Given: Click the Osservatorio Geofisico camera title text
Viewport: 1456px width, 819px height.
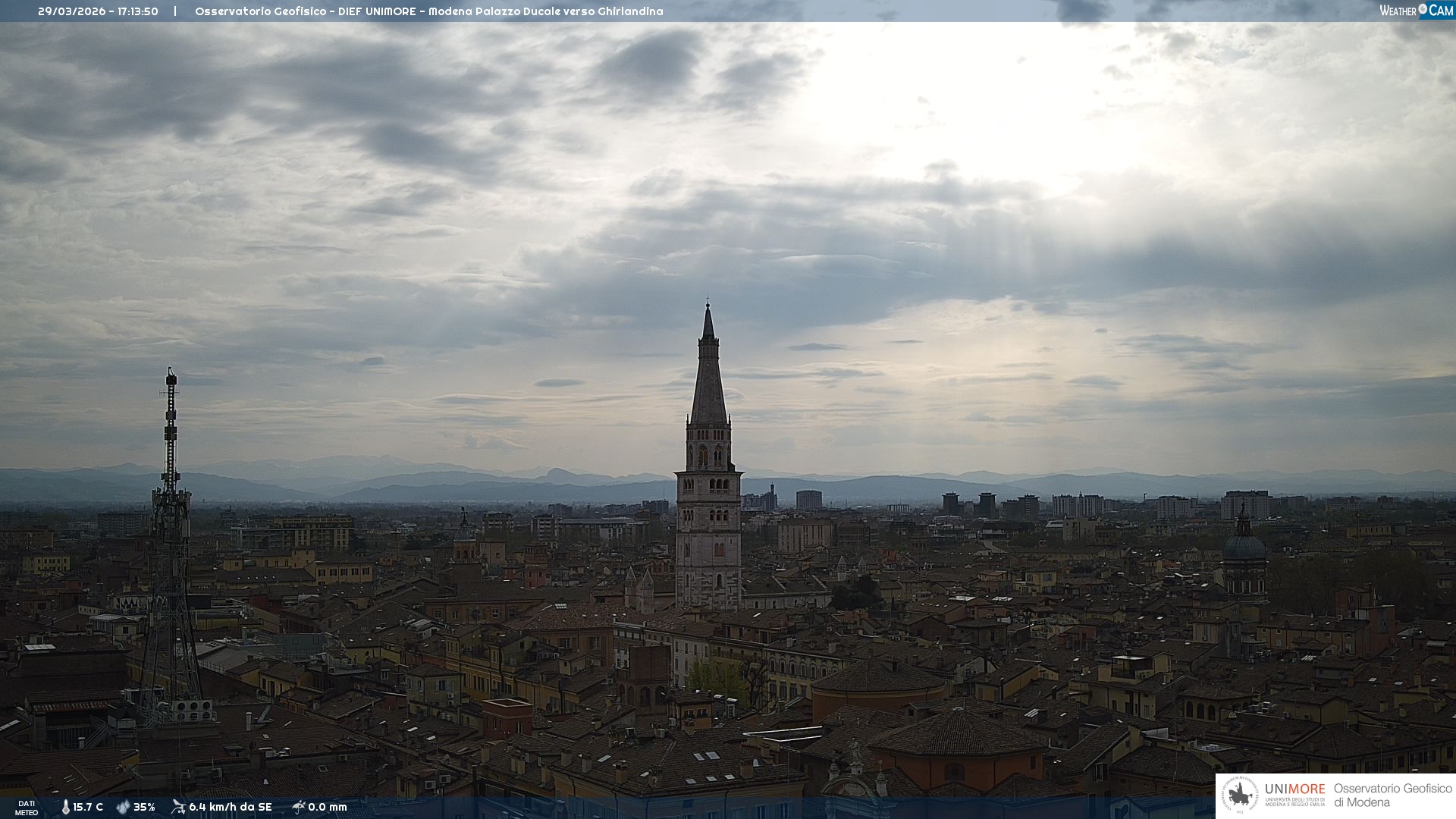Looking at the screenshot, I should pos(428,11).
